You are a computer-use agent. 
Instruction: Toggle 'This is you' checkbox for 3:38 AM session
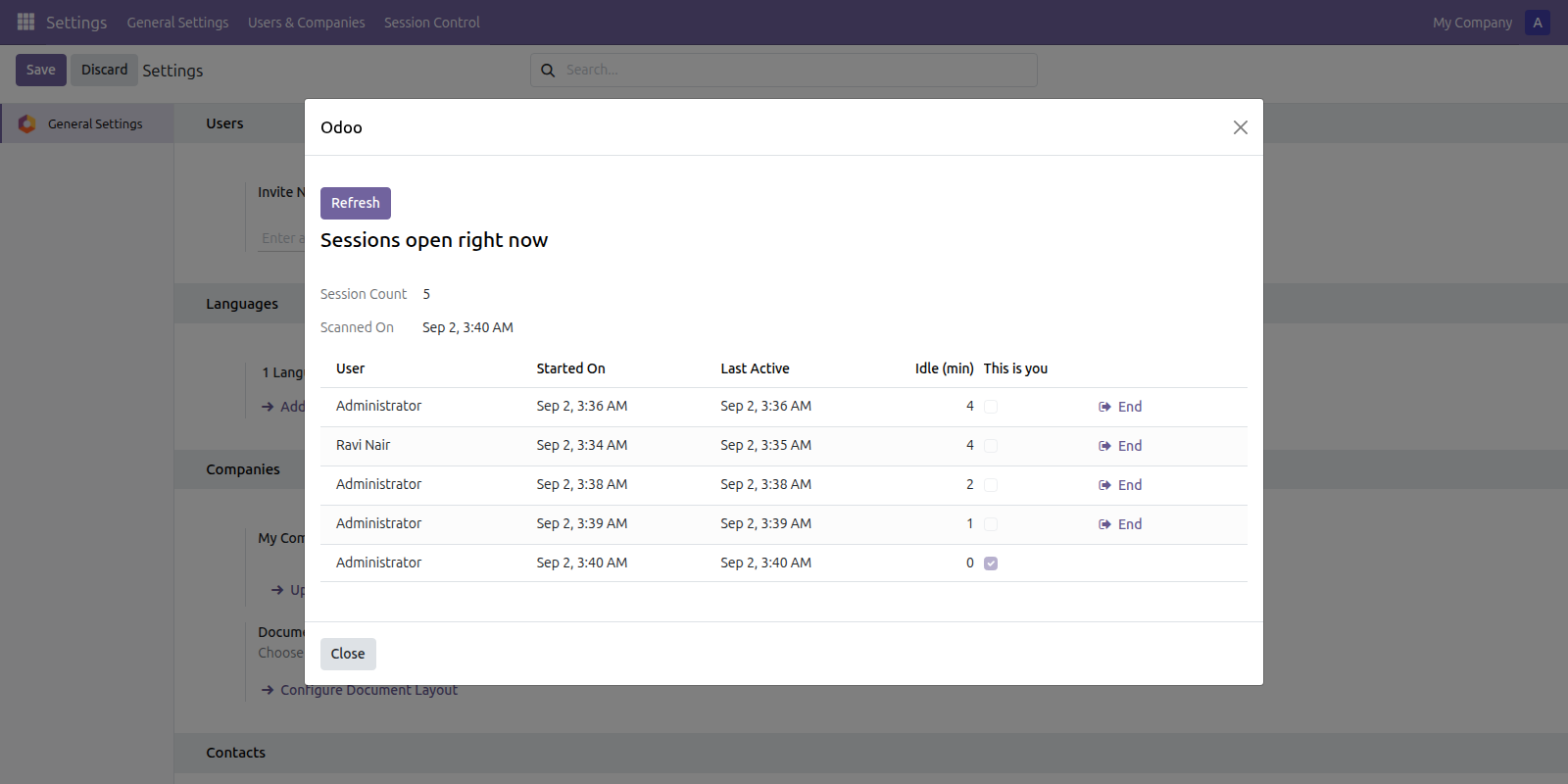pyautogui.click(x=991, y=485)
